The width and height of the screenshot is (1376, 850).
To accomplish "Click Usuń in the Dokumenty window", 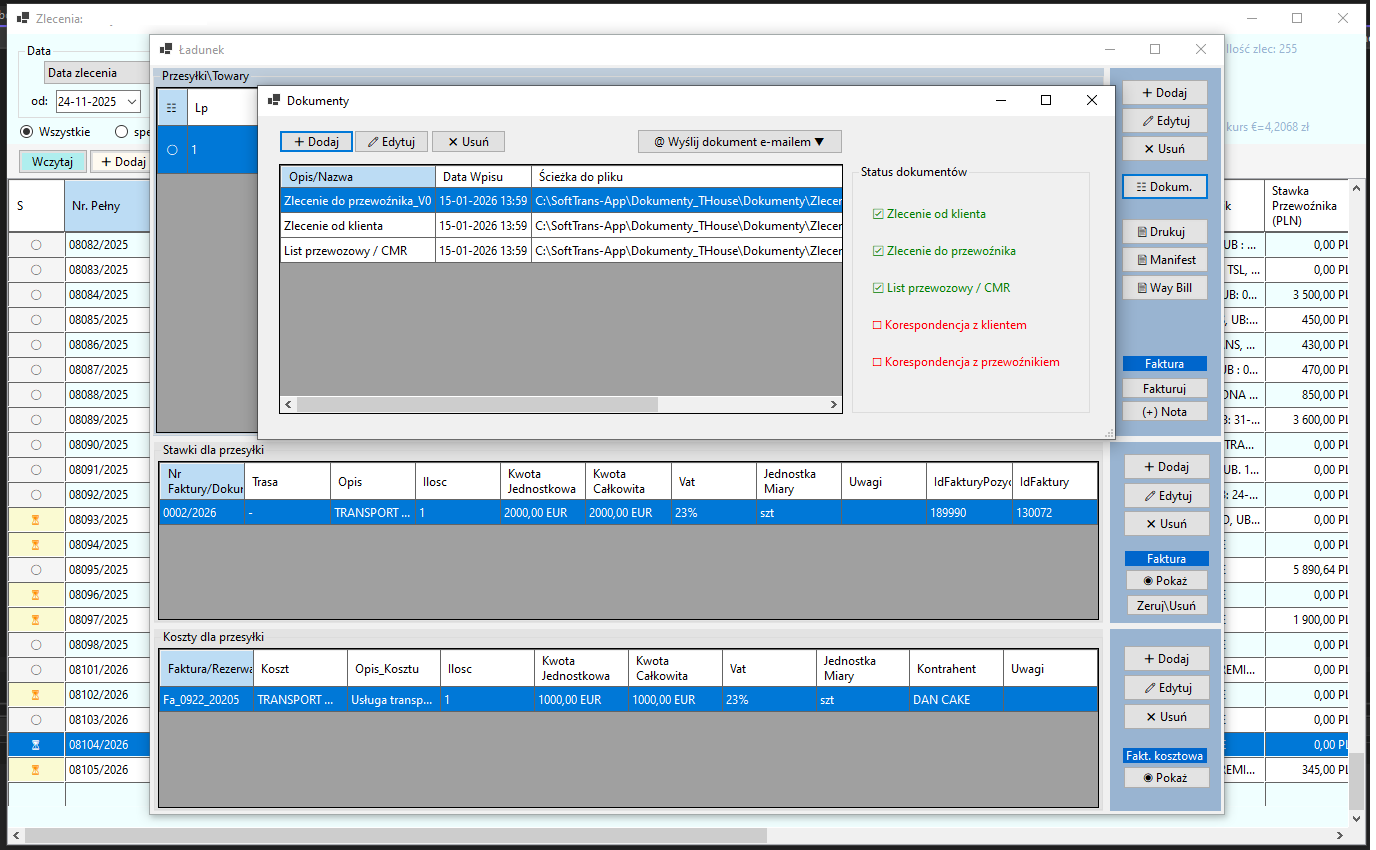I will point(468,142).
